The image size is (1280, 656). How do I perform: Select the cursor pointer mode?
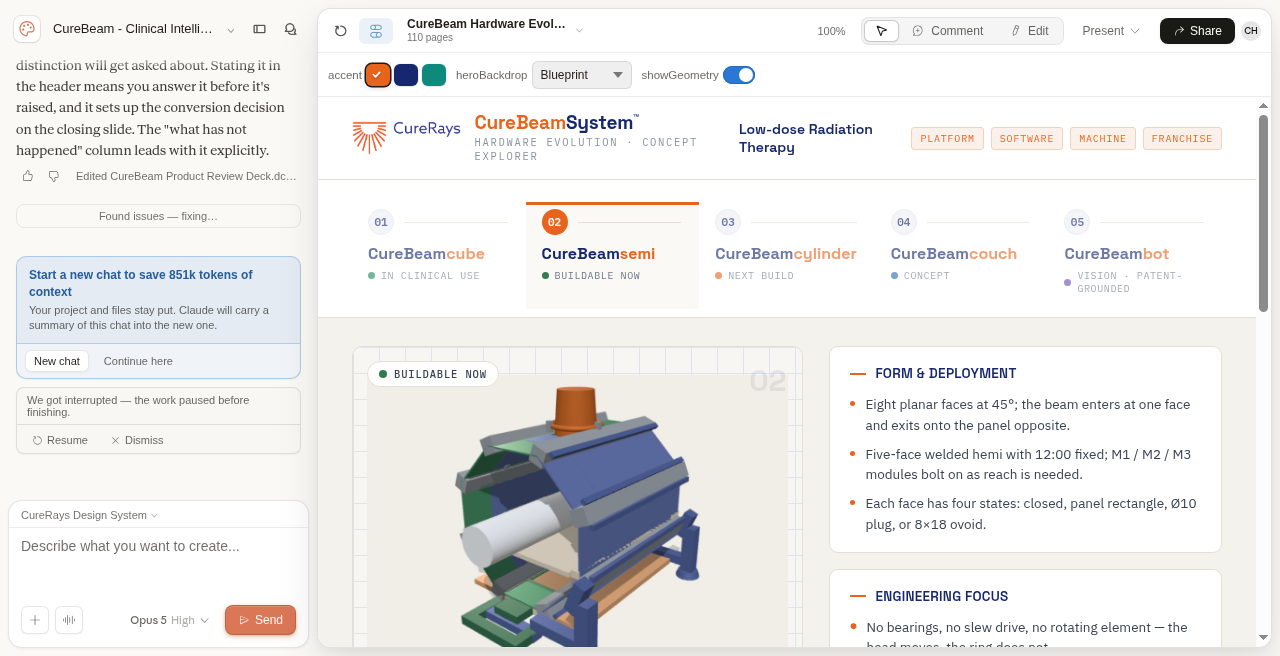[881, 31]
